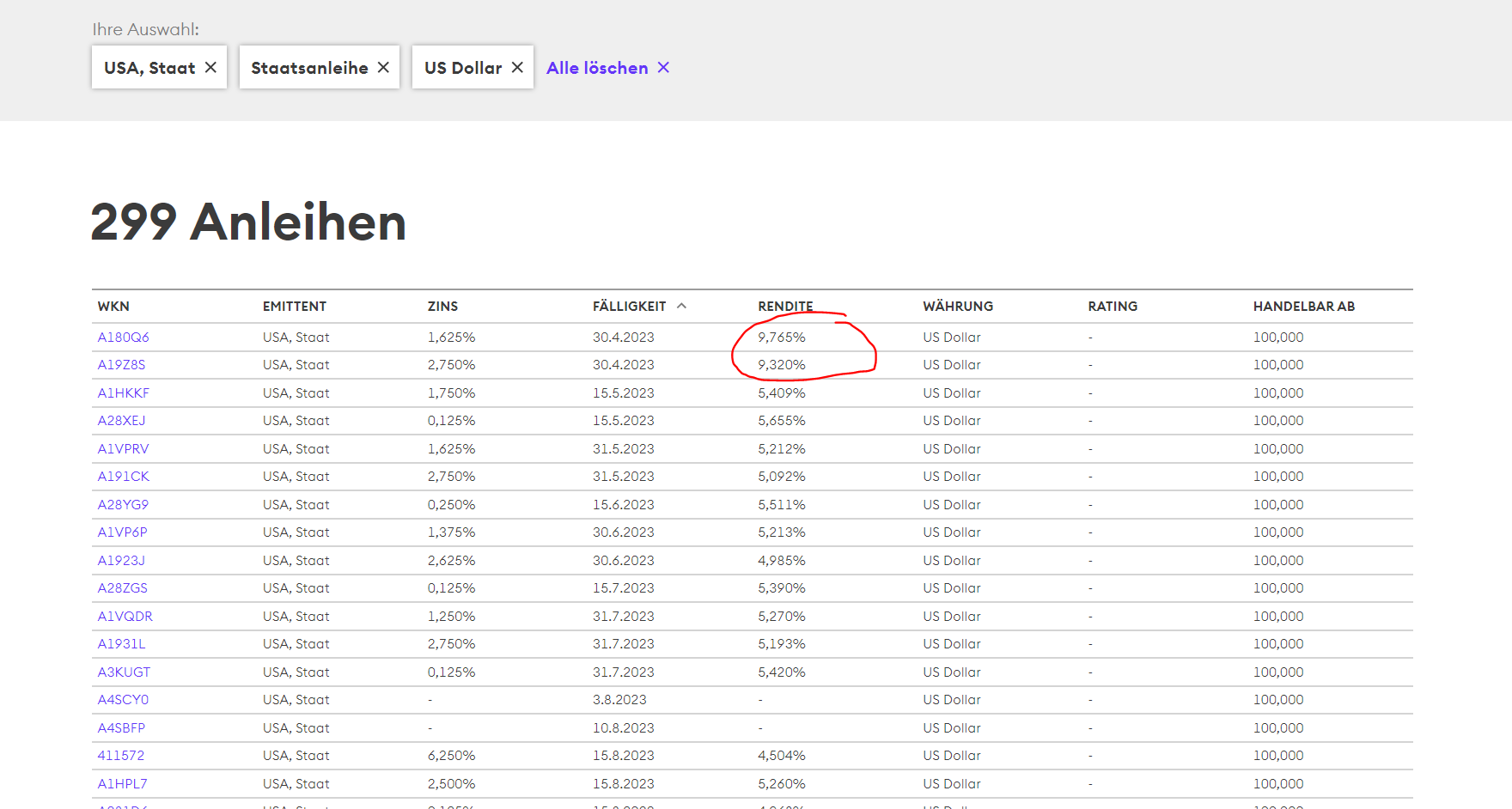
Task: Open bond A19Z8S link
Action: tap(121, 365)
